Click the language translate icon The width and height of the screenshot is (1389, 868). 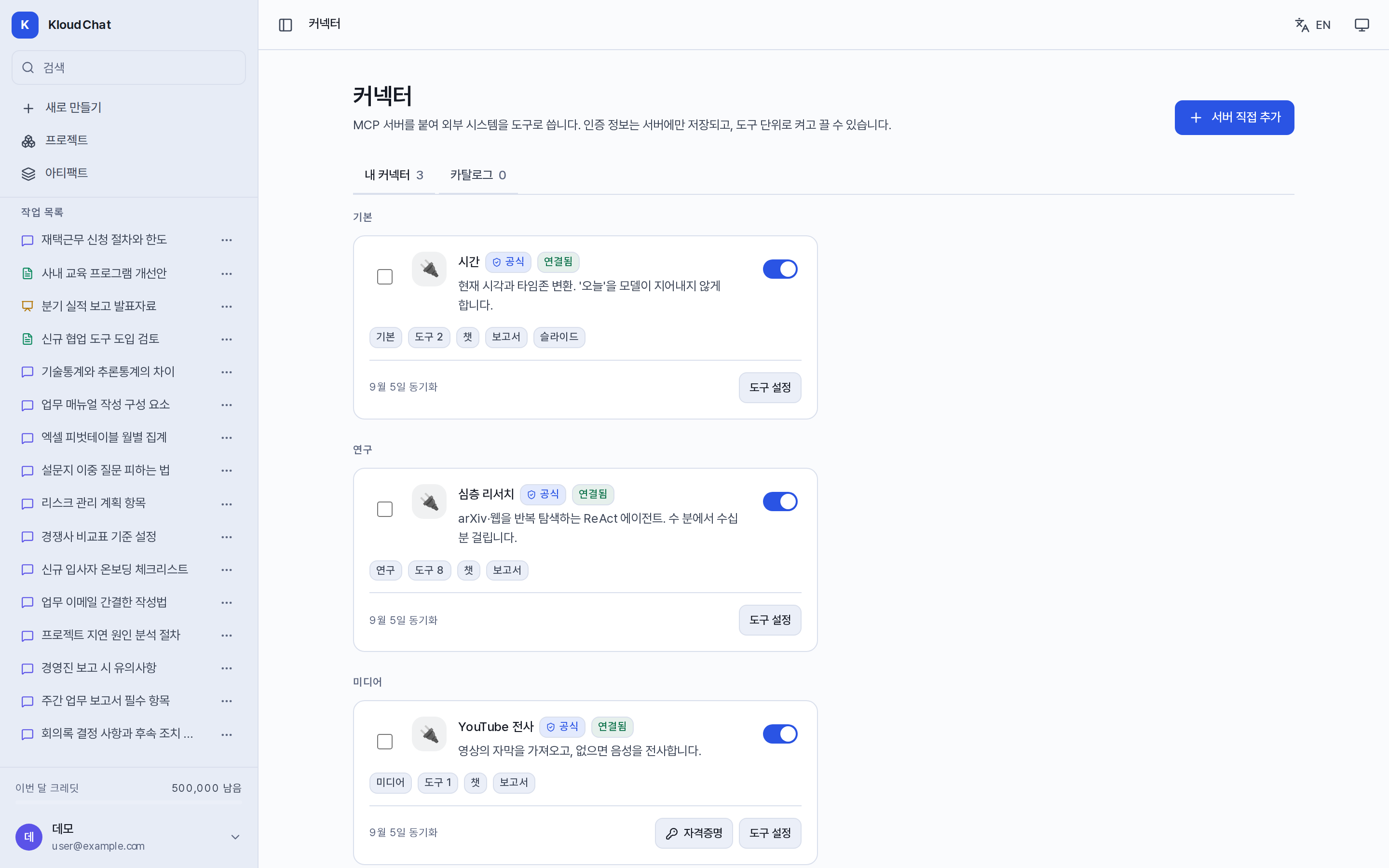(1302, 25)
